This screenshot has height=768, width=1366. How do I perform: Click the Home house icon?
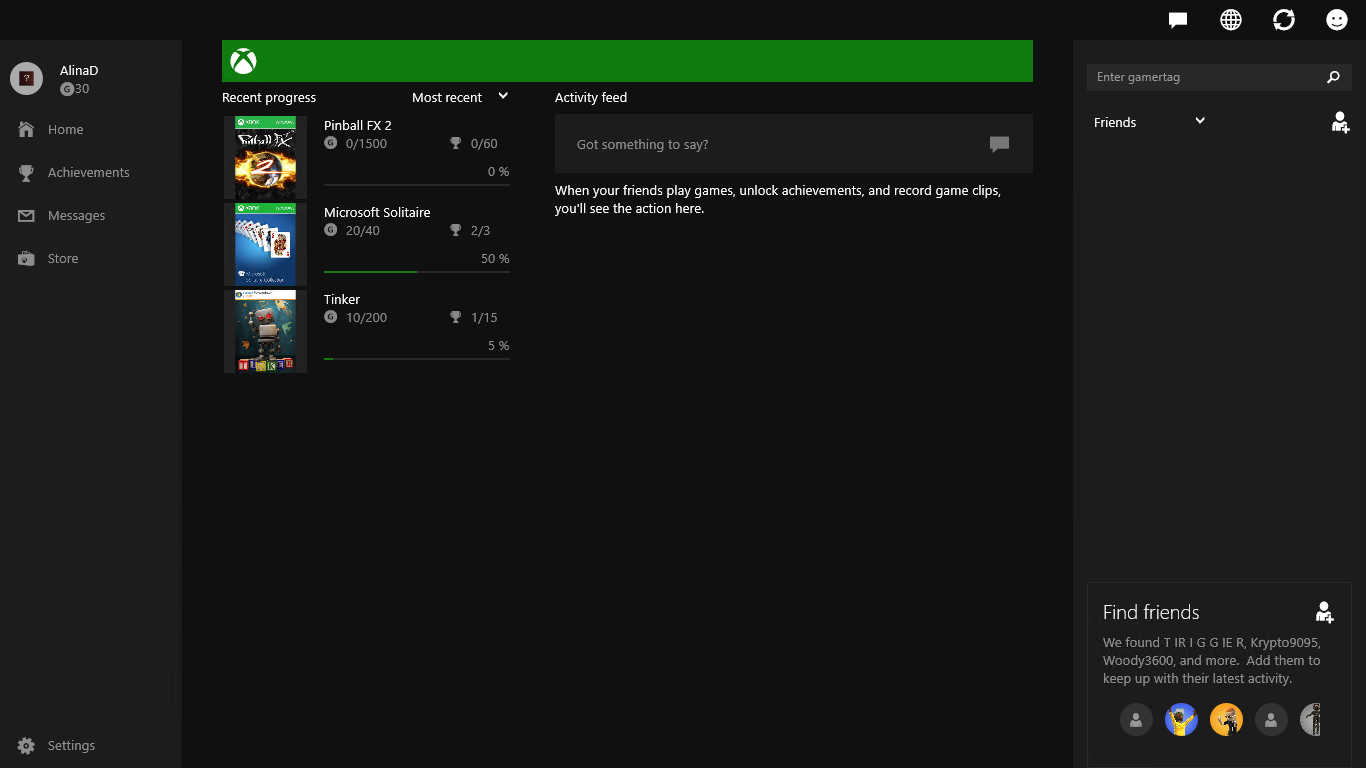[x=26, y=129]
